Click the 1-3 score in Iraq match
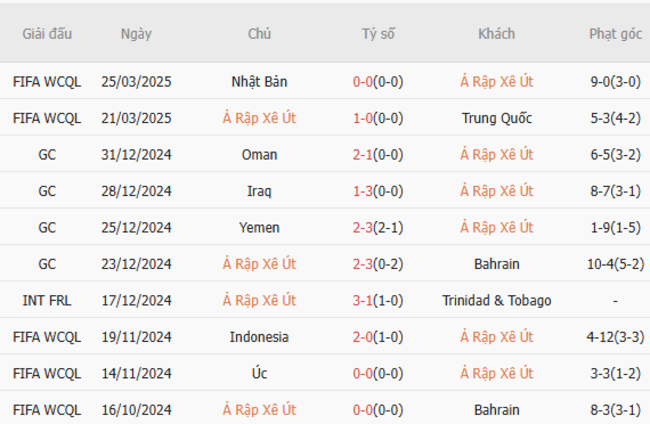The width and height of the screenshot is (650, 424). (x=363, y=191)
